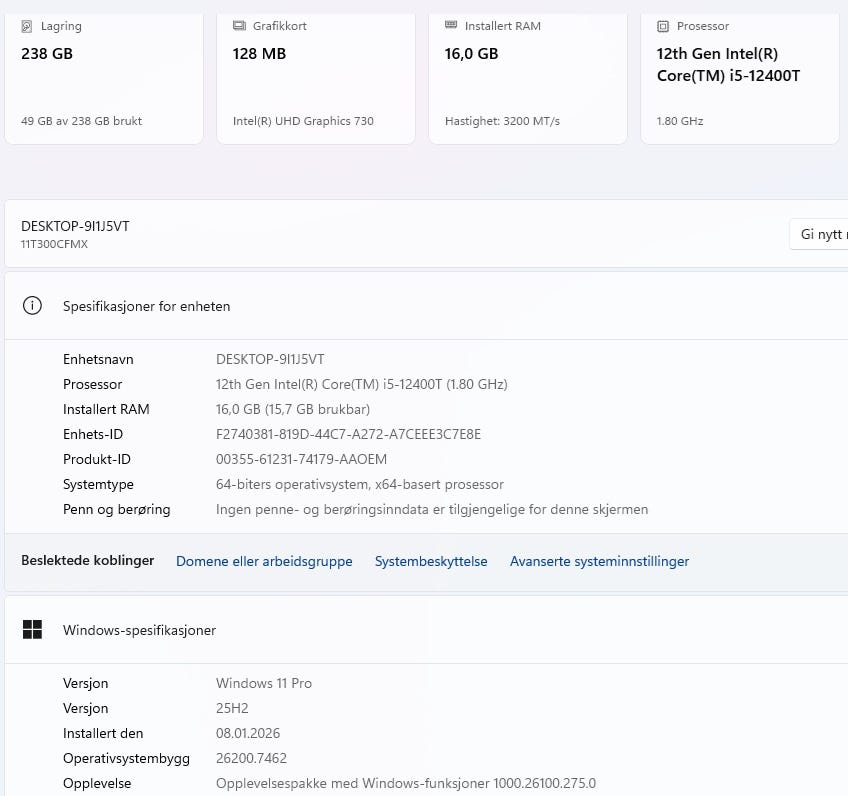Click the info icon beside Spesifikasjoner for enheten
This screenshot has height=796, width=848.
click(32, 306)
